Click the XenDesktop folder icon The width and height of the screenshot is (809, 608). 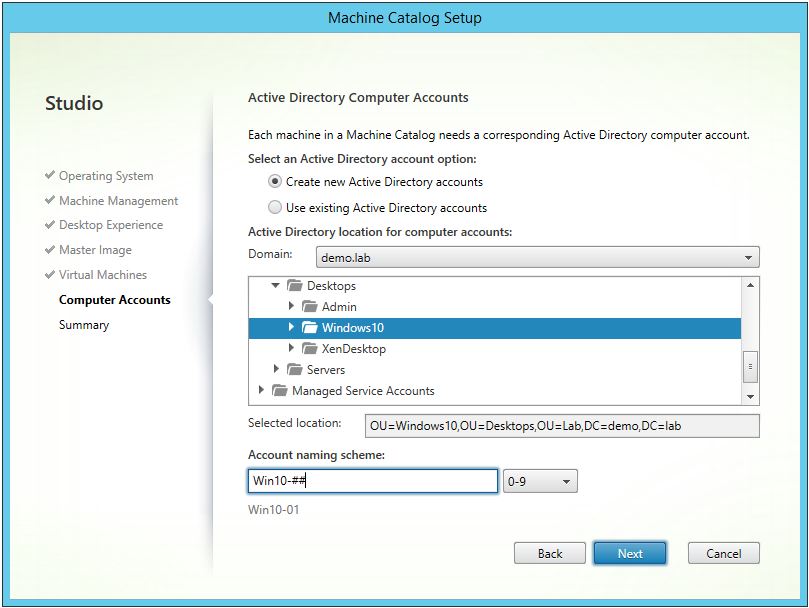pyautogui.click(x=309, y=349)
